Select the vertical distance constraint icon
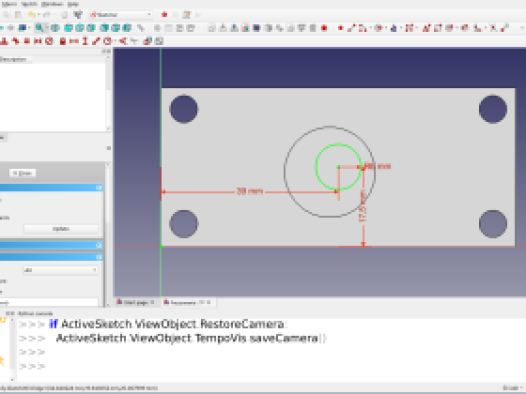 click(85, 41)
